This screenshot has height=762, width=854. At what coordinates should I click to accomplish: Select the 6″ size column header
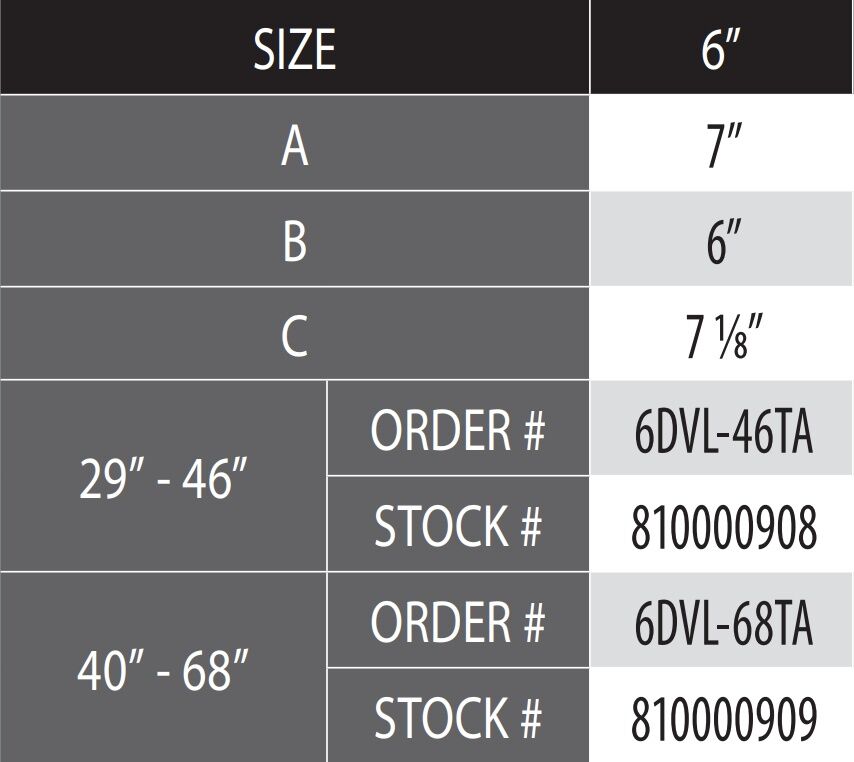click(x=722, y=48)
